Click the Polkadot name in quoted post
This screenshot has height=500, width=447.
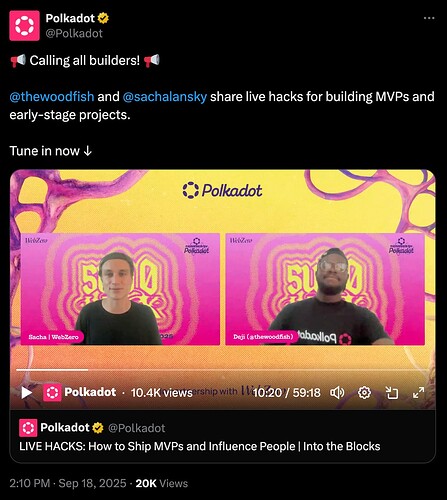pos(65,428)
